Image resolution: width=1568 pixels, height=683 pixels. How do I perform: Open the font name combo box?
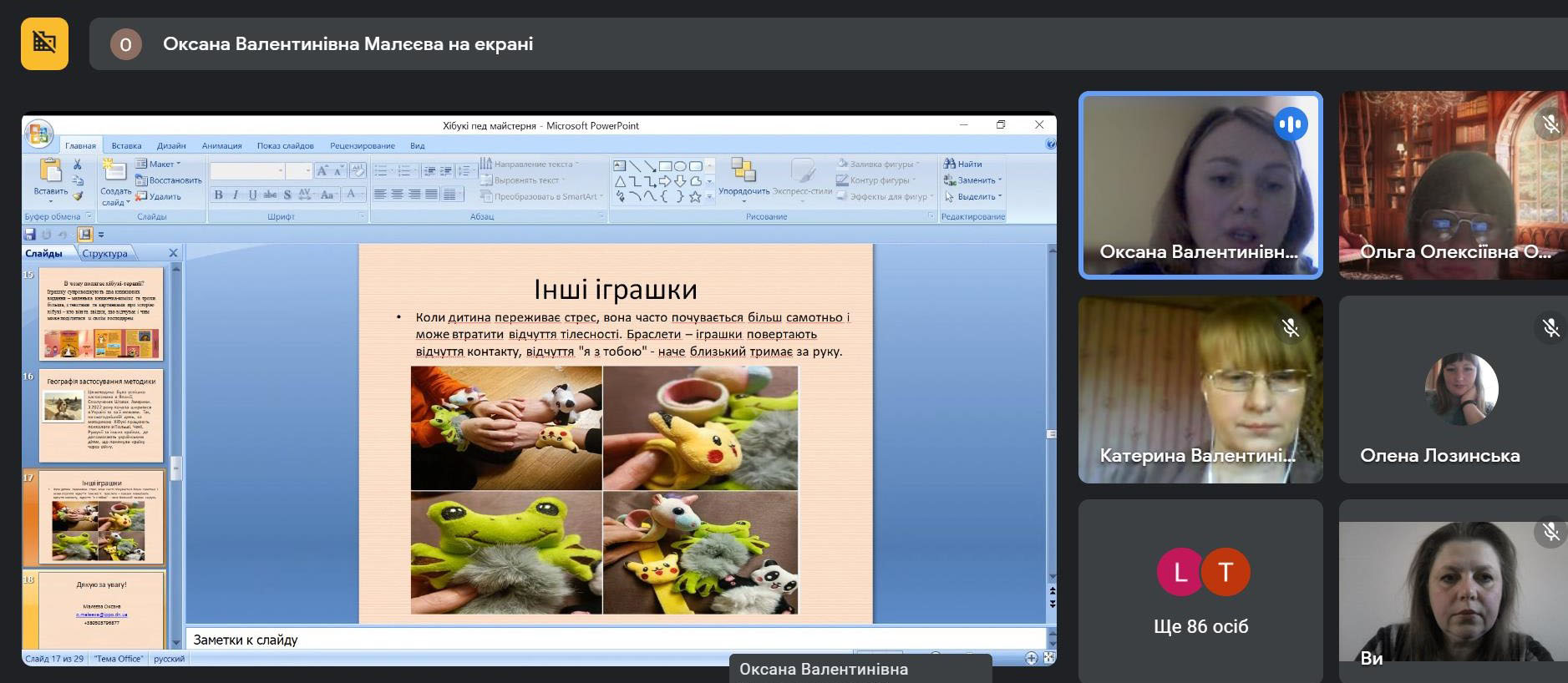pos(247,170)
